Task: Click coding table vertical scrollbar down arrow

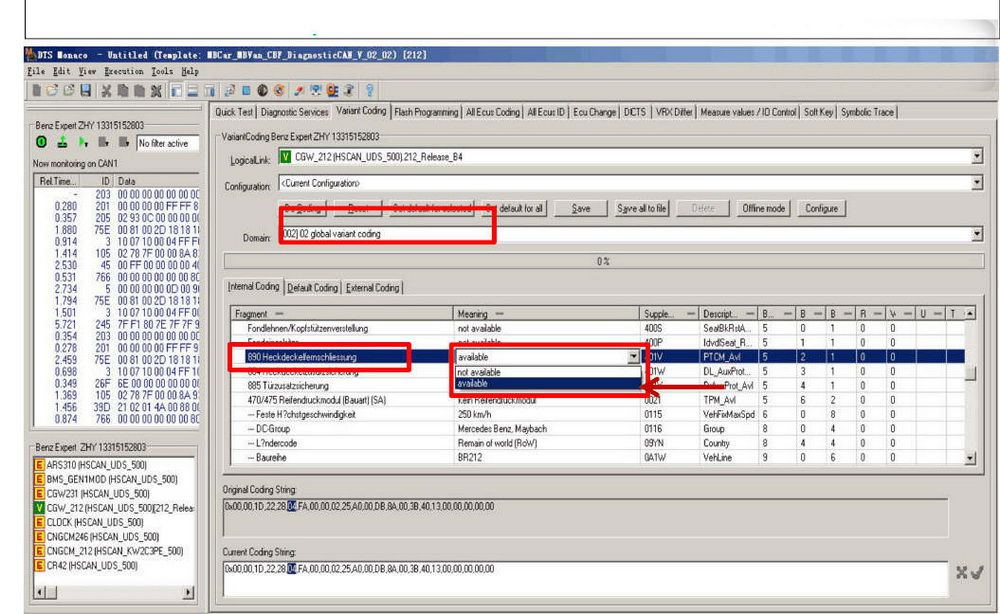Action: point(970,458)
